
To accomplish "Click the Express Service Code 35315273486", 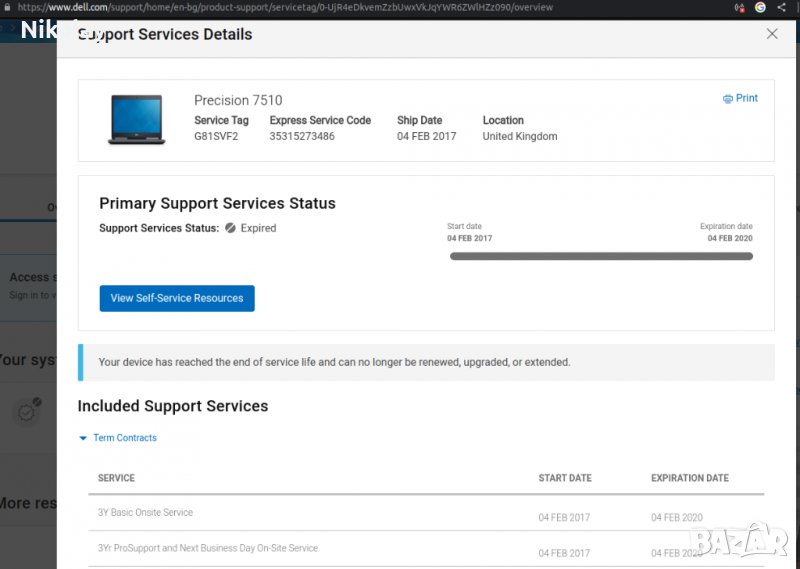I will click(x=302, y=137).
